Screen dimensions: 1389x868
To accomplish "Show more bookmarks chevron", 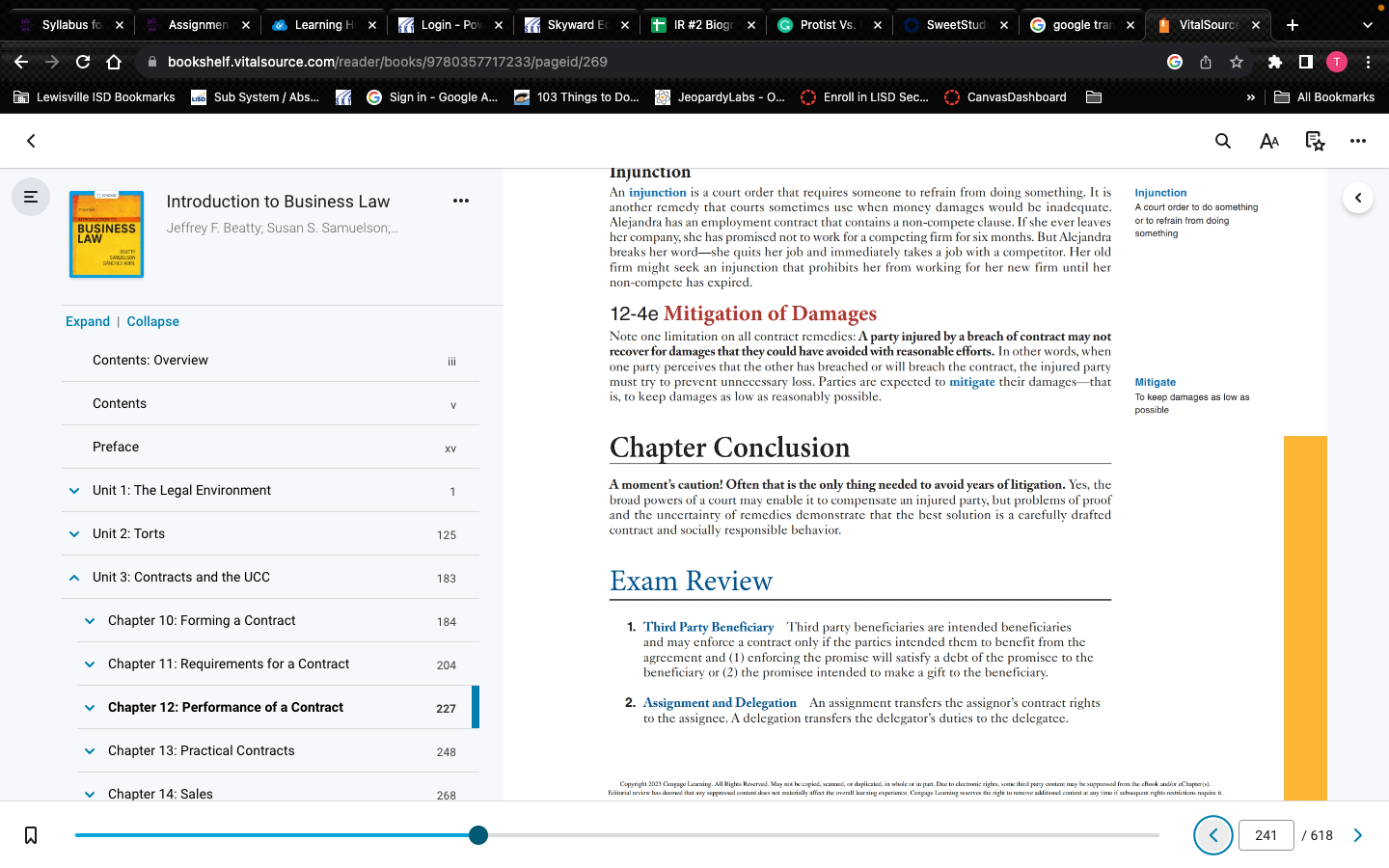I will coord(1251,97).
